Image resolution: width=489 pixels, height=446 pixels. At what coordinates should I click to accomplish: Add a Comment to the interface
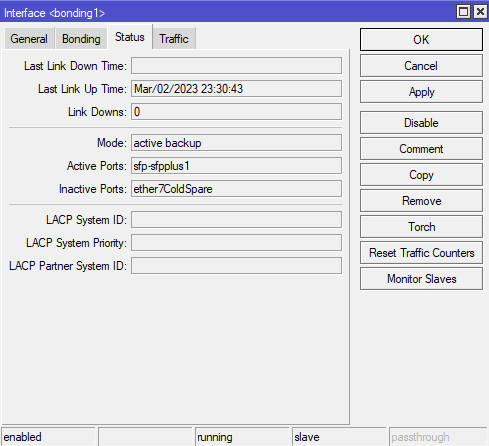(x=421, y=149)
